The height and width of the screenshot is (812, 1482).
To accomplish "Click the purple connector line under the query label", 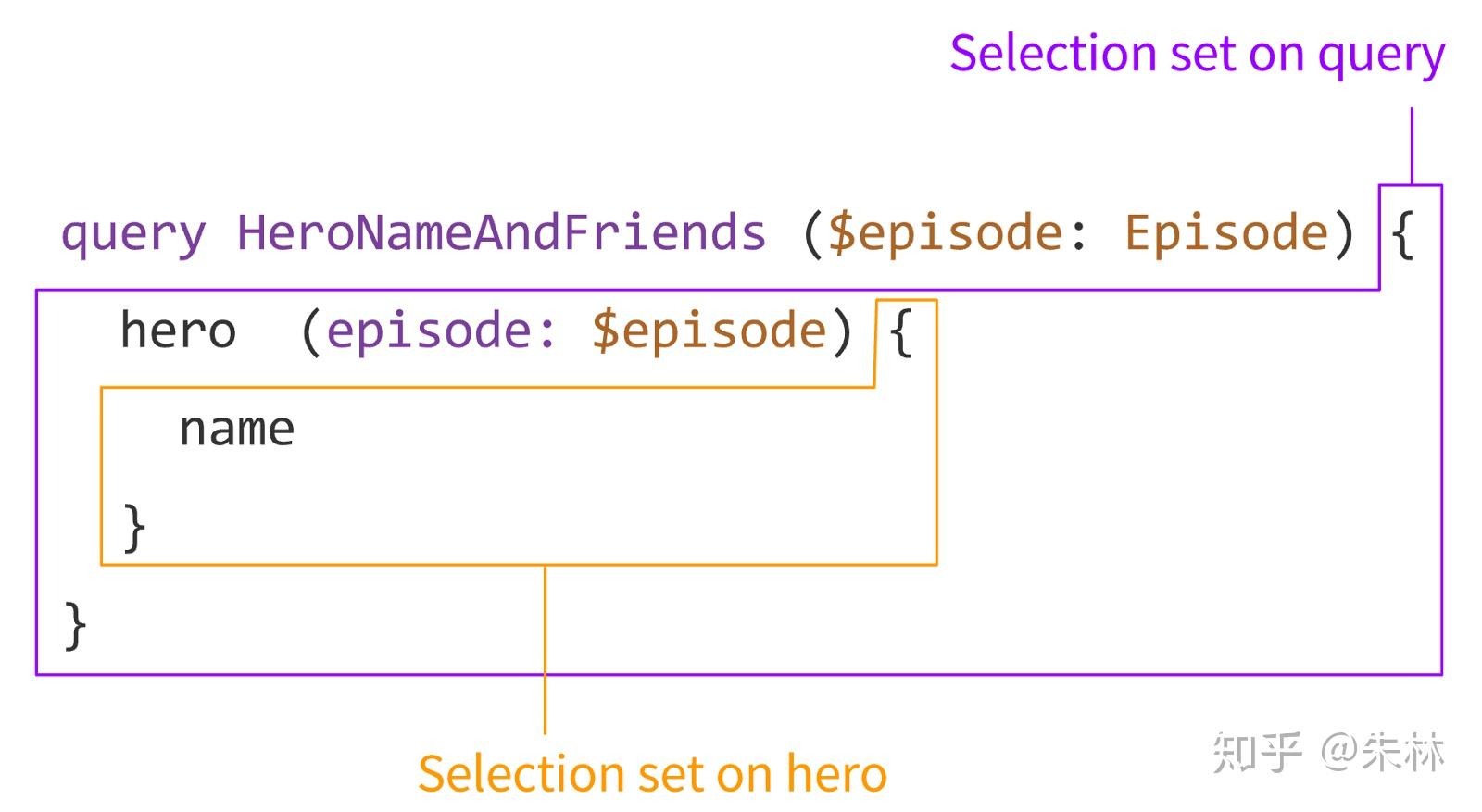I will click(1412, 145).
